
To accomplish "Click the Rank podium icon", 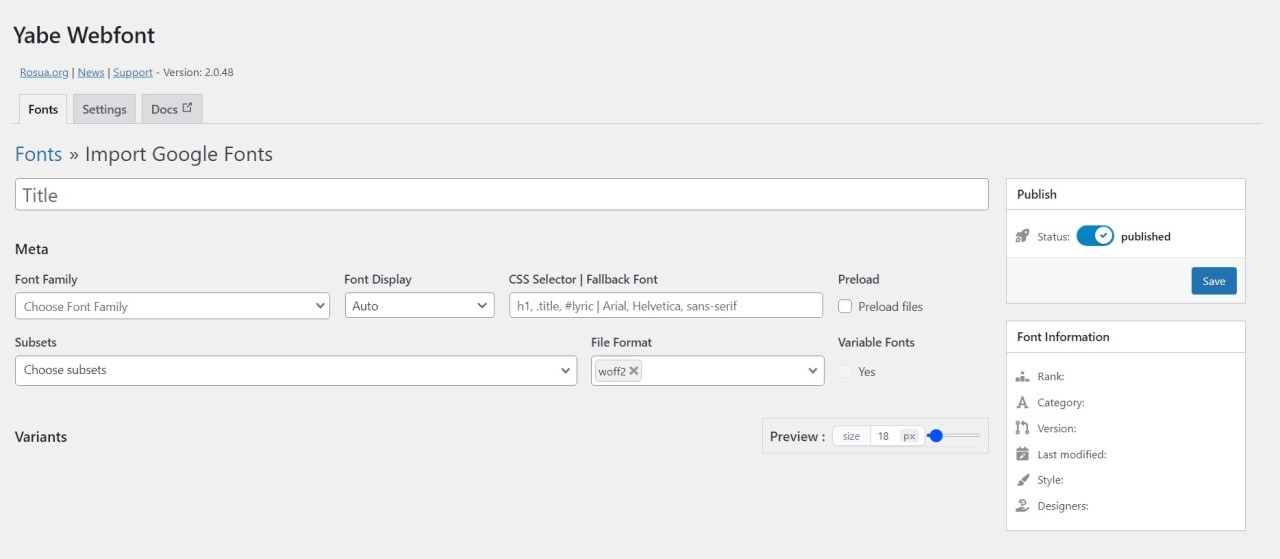I will 1022,377.
